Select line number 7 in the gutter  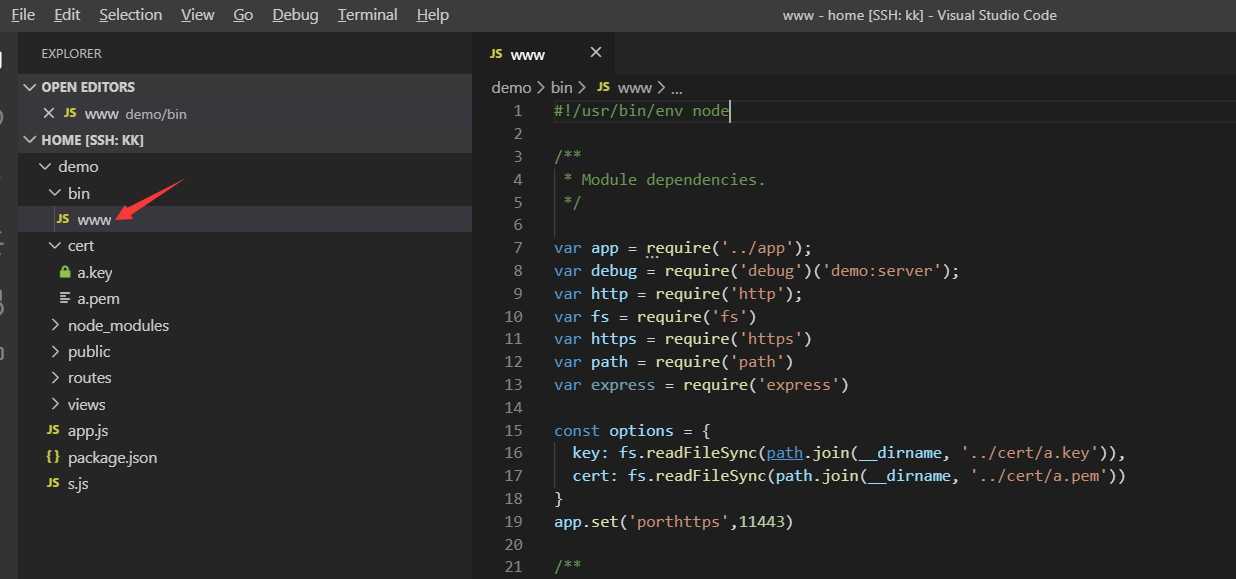tap(518, 248)
